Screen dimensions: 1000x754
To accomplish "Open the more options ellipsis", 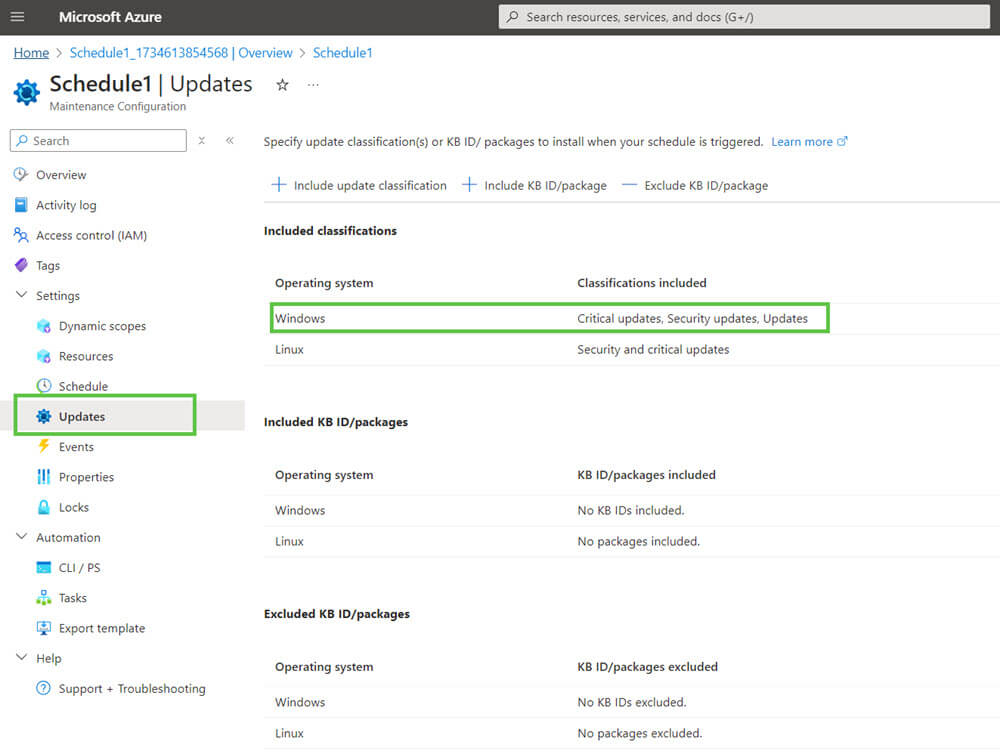I will [x=312, y=85].
